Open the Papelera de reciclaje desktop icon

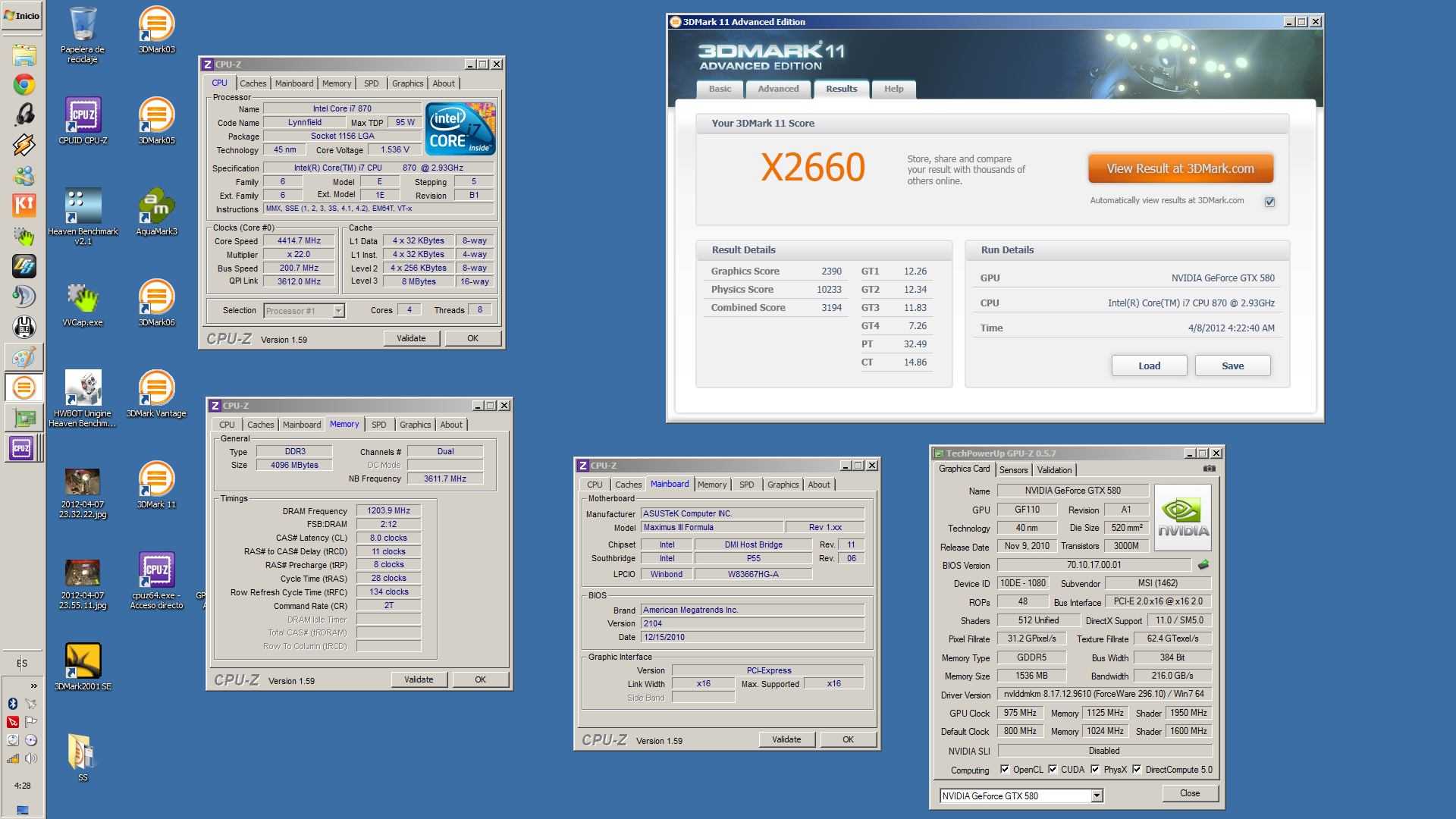click(x=83, y=35)
